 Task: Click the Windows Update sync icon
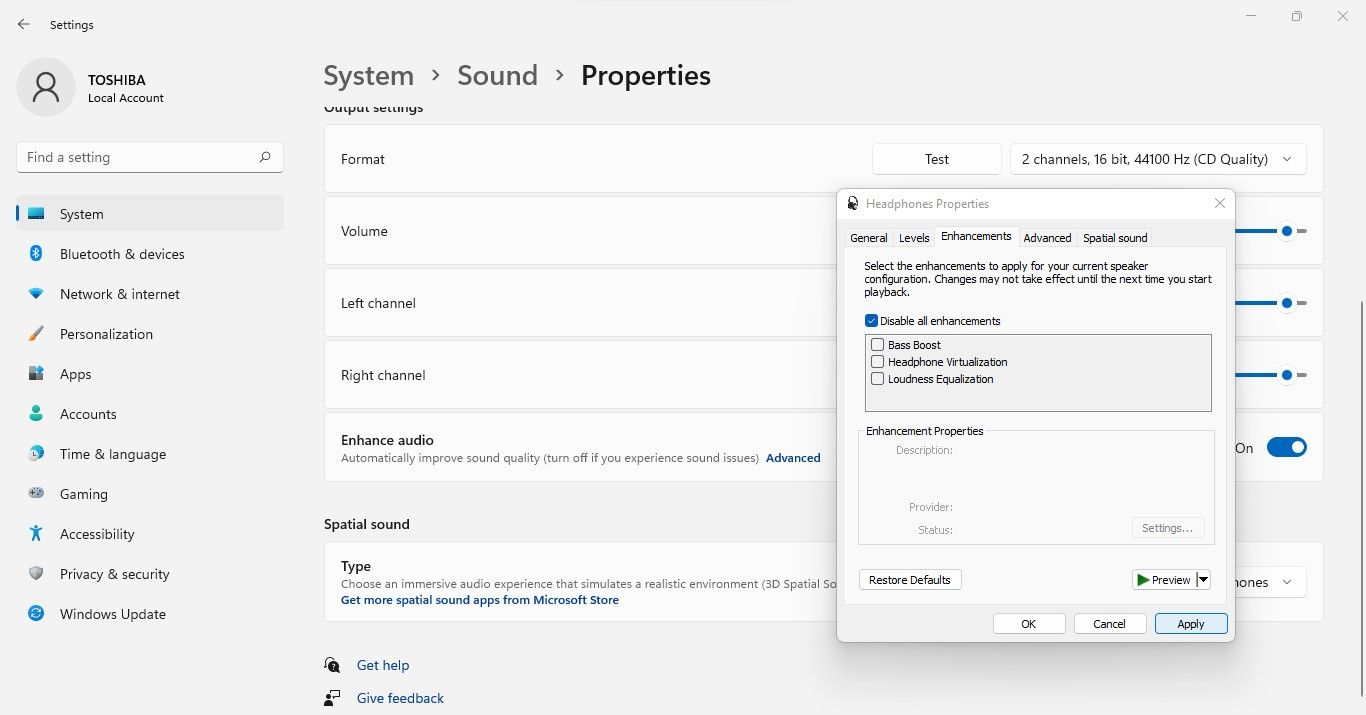(x=36, y=614)
